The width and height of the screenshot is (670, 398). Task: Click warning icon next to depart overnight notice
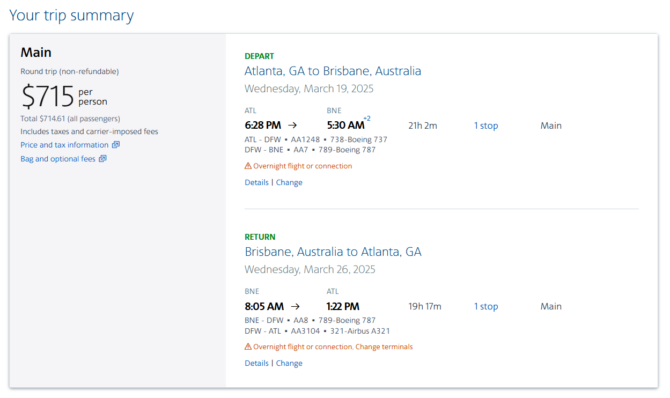coord(248,165)
